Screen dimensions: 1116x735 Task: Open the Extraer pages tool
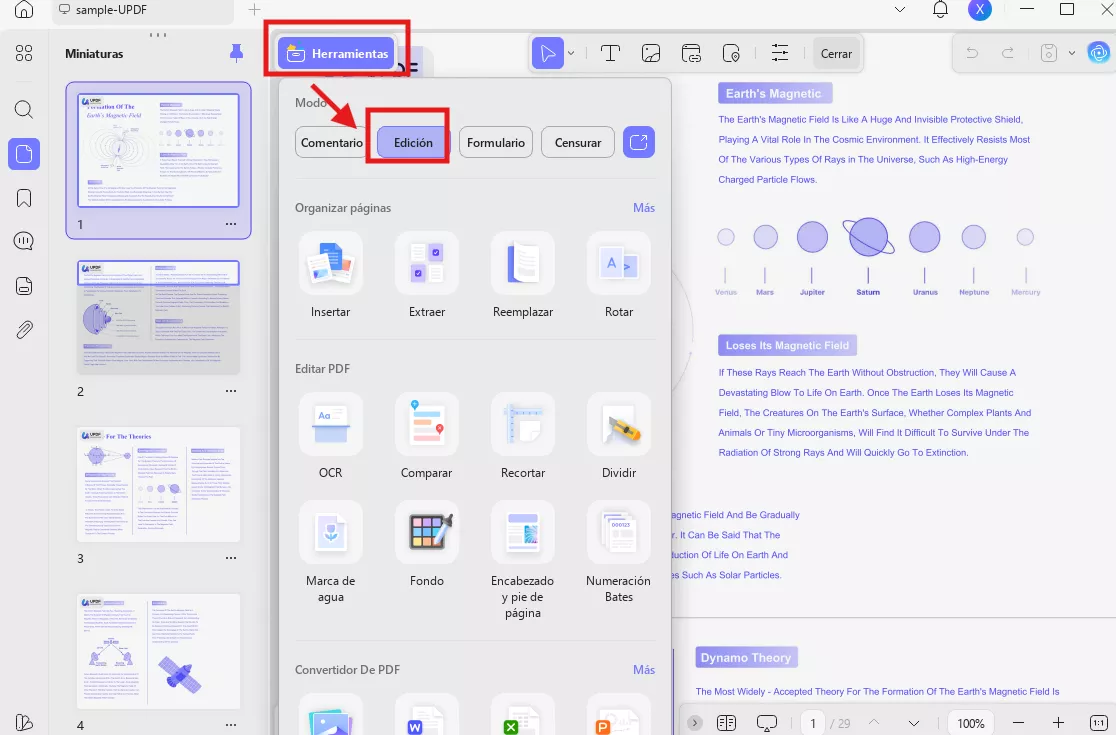[426, 263]
